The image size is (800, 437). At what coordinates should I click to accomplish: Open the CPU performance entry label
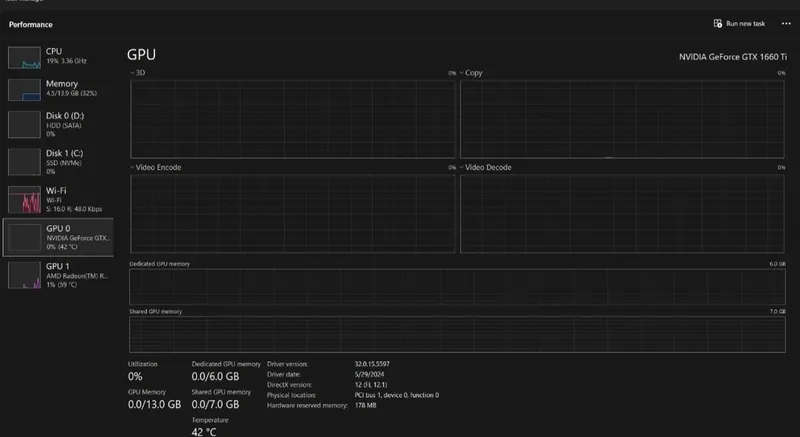pyautogui.click(x=54, y=51)
